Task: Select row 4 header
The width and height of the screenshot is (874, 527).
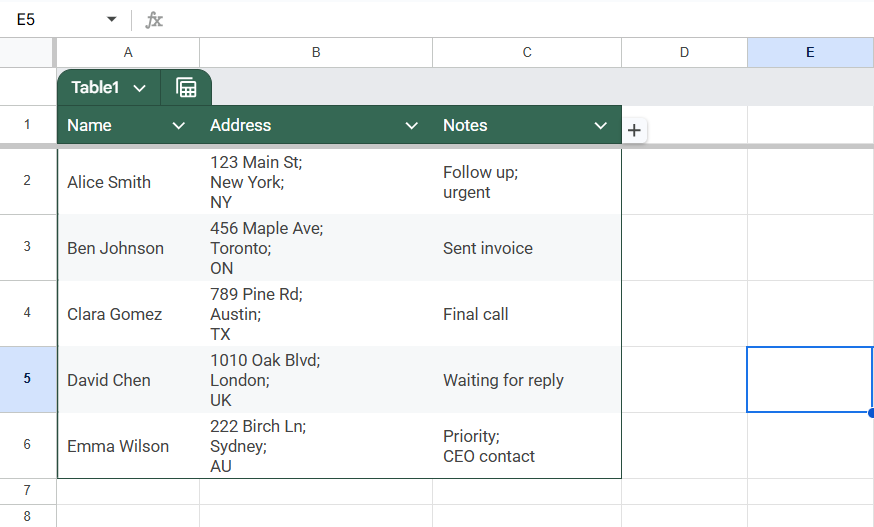Action: [27, 313]
